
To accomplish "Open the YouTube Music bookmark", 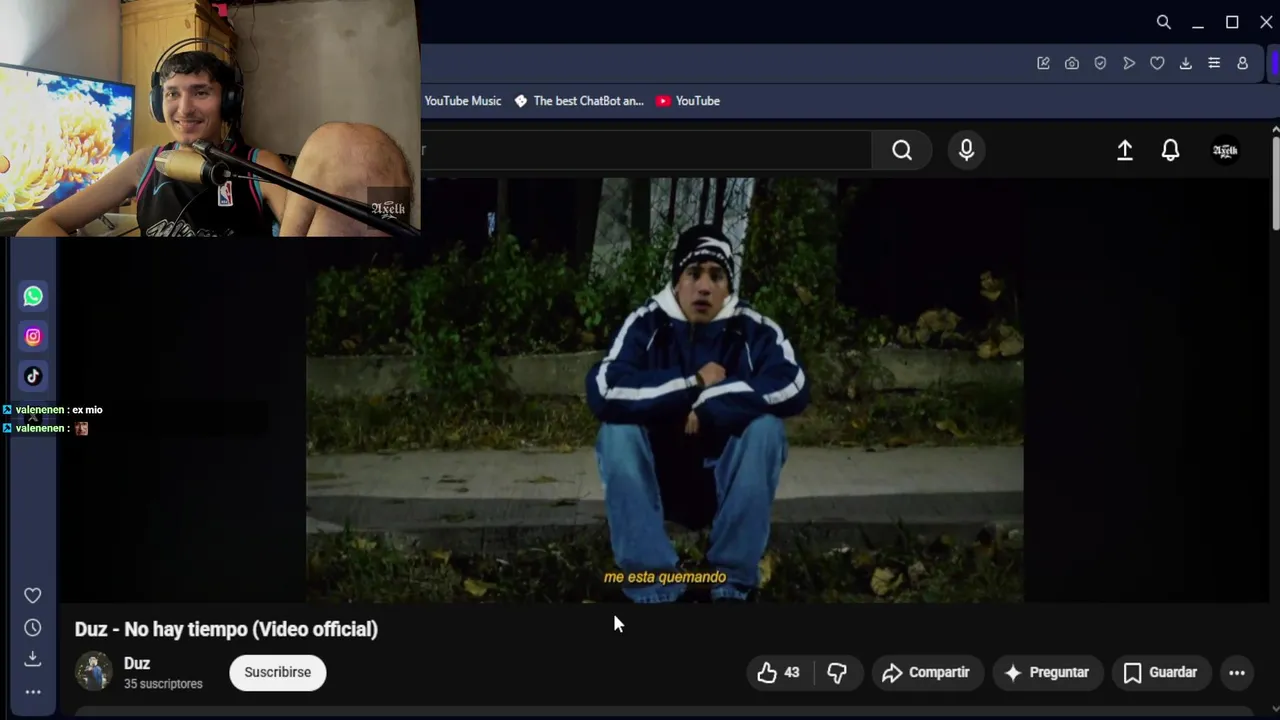I will tap(462, 101).
